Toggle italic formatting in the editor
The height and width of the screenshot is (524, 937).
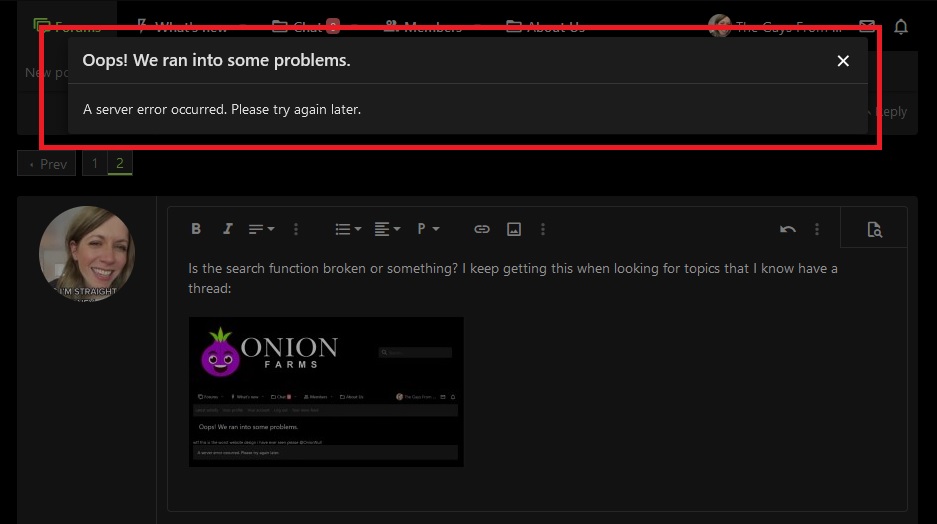coord(227,229)
